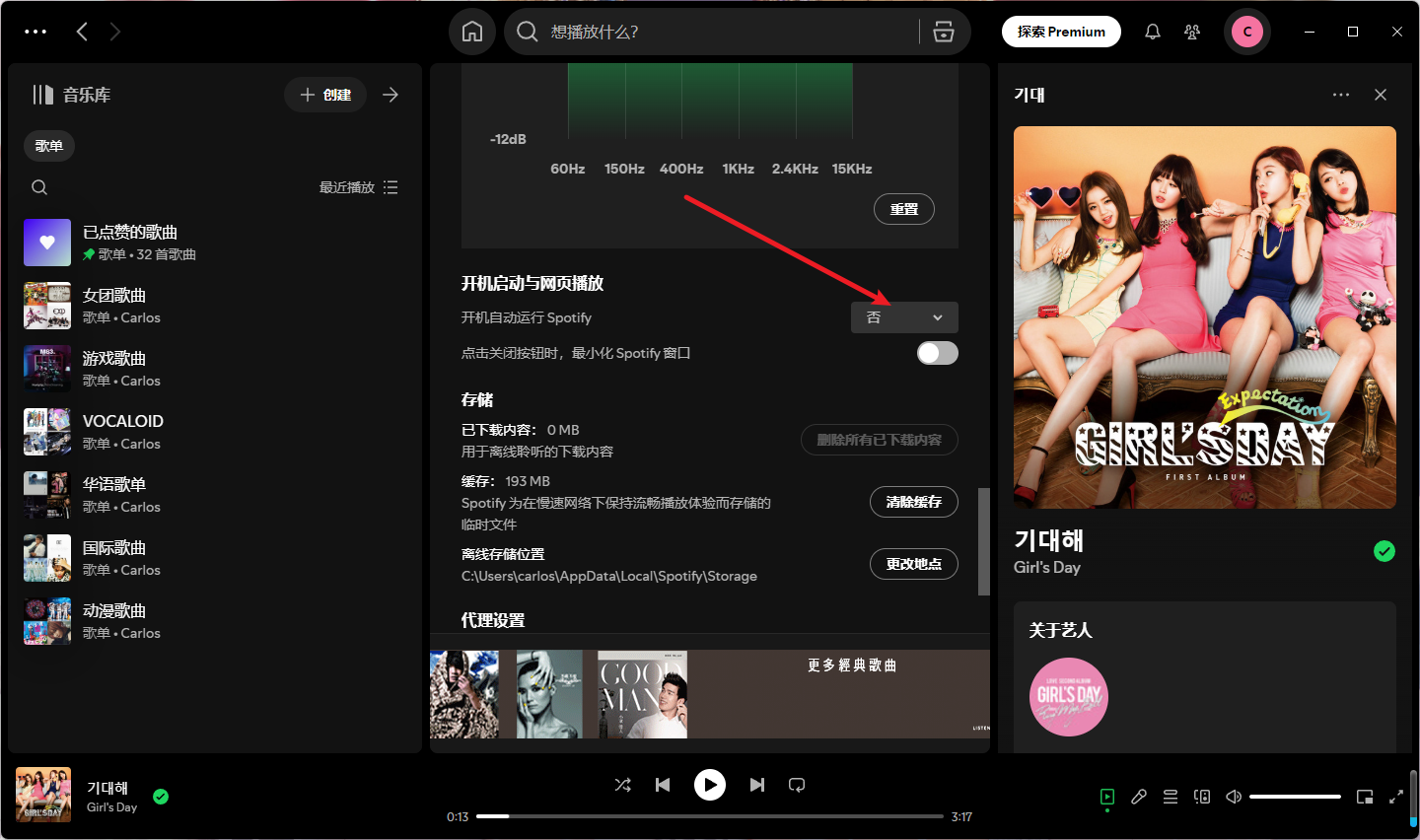Click the 更改地点 button

click(914, 564)
